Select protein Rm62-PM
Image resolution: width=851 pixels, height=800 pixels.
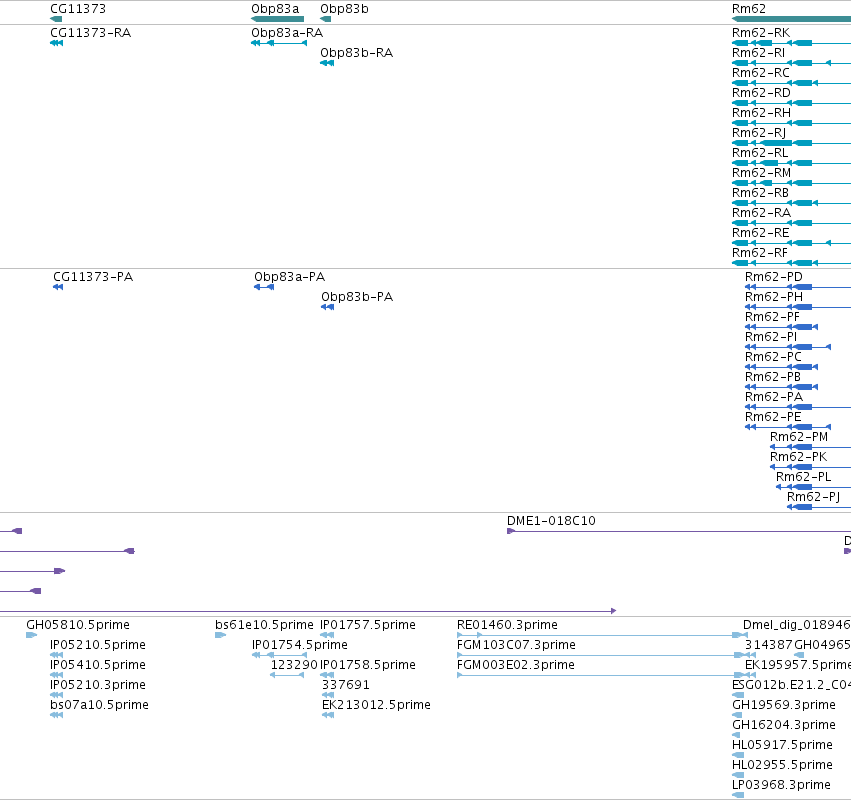(x=799, y=437)
